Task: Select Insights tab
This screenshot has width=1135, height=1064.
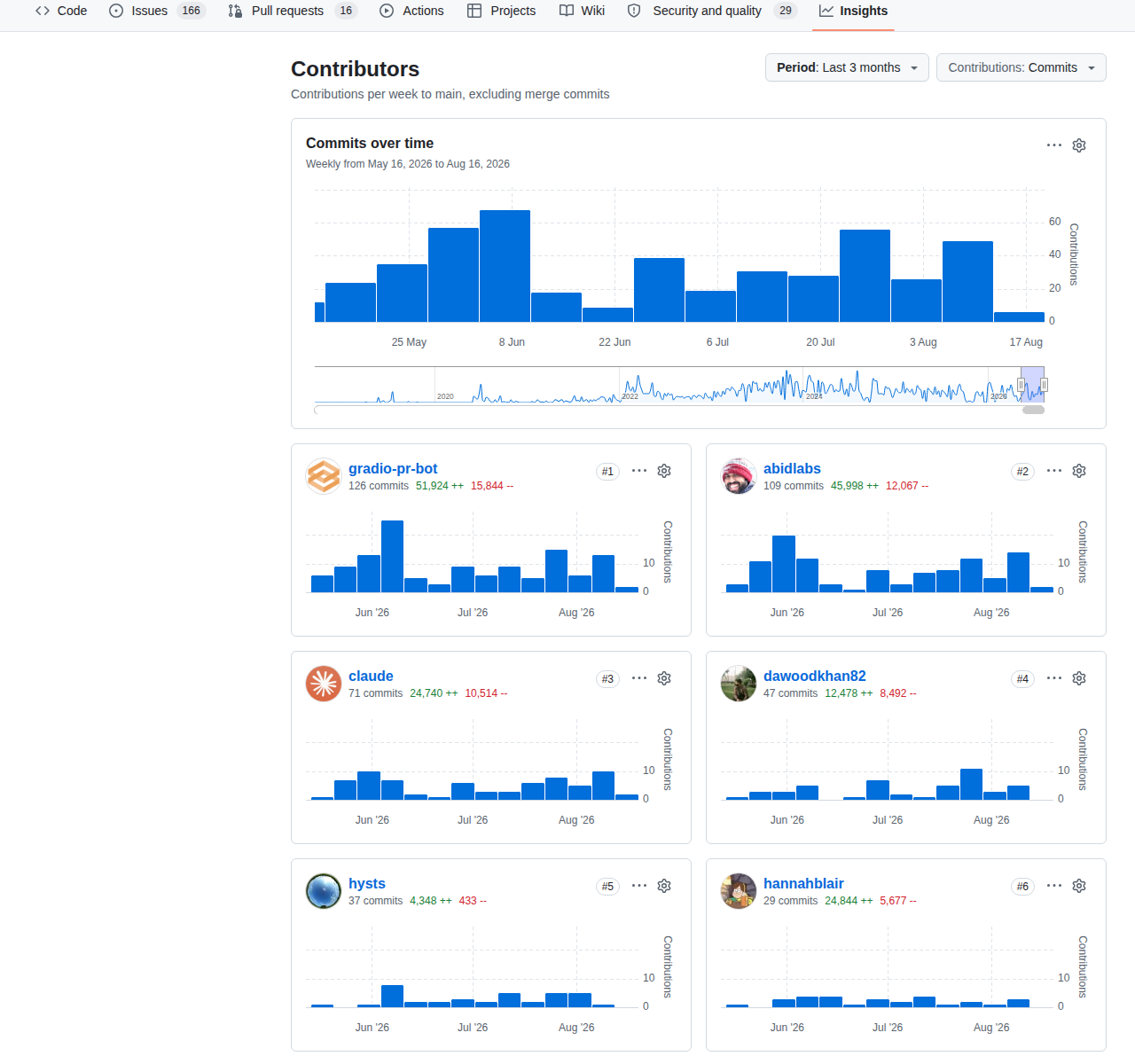Action: (x=853, y=11)
